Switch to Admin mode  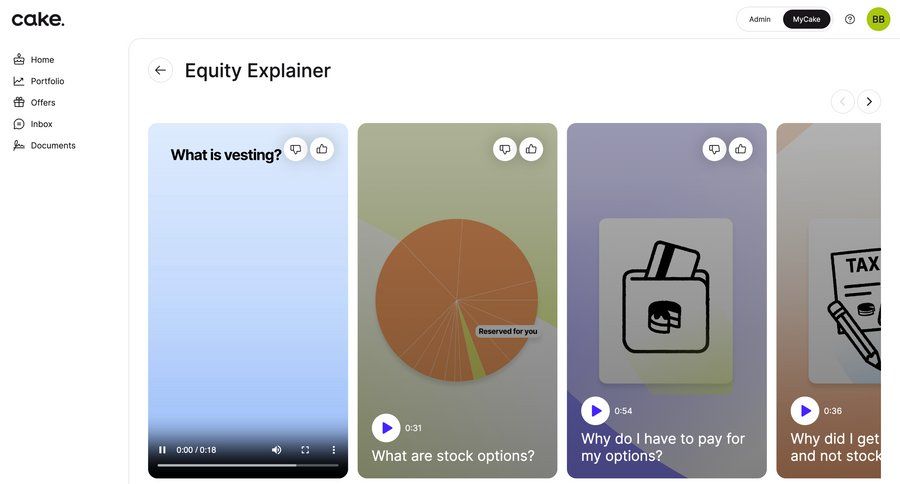pyautogui.click(x=760, y=19)
